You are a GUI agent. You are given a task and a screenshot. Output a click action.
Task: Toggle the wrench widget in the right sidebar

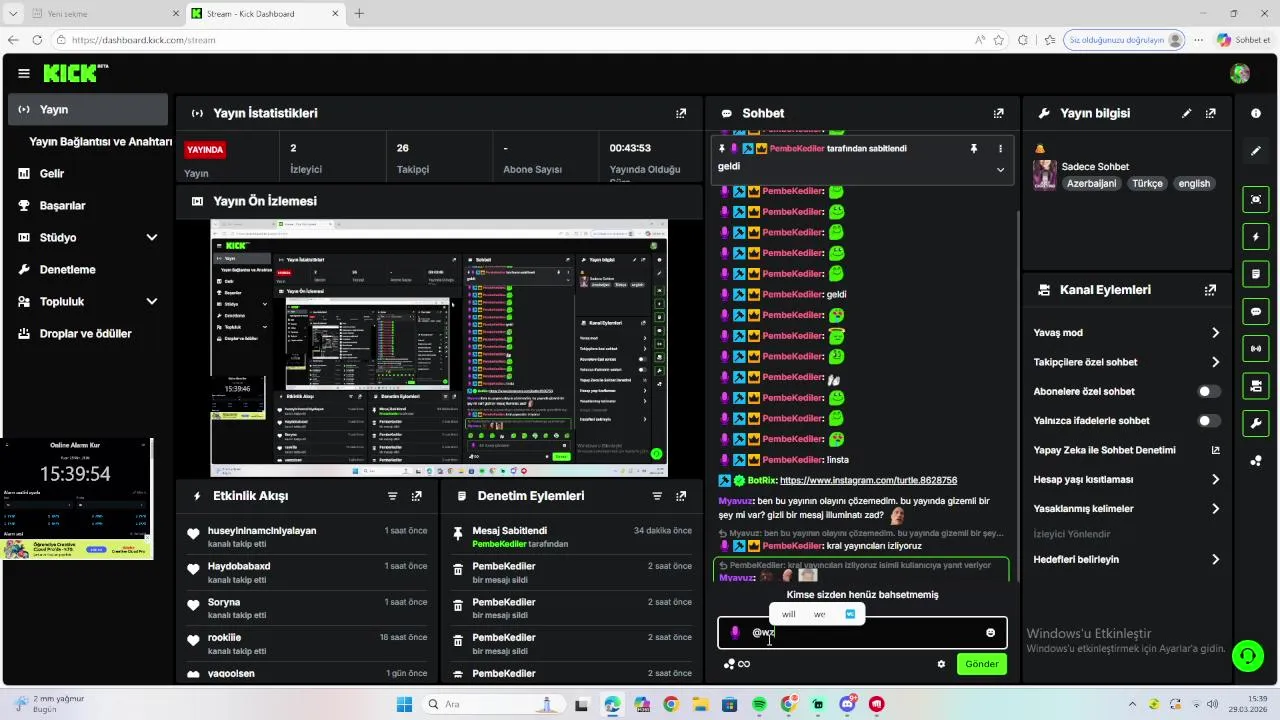[x=1256, y=423]
